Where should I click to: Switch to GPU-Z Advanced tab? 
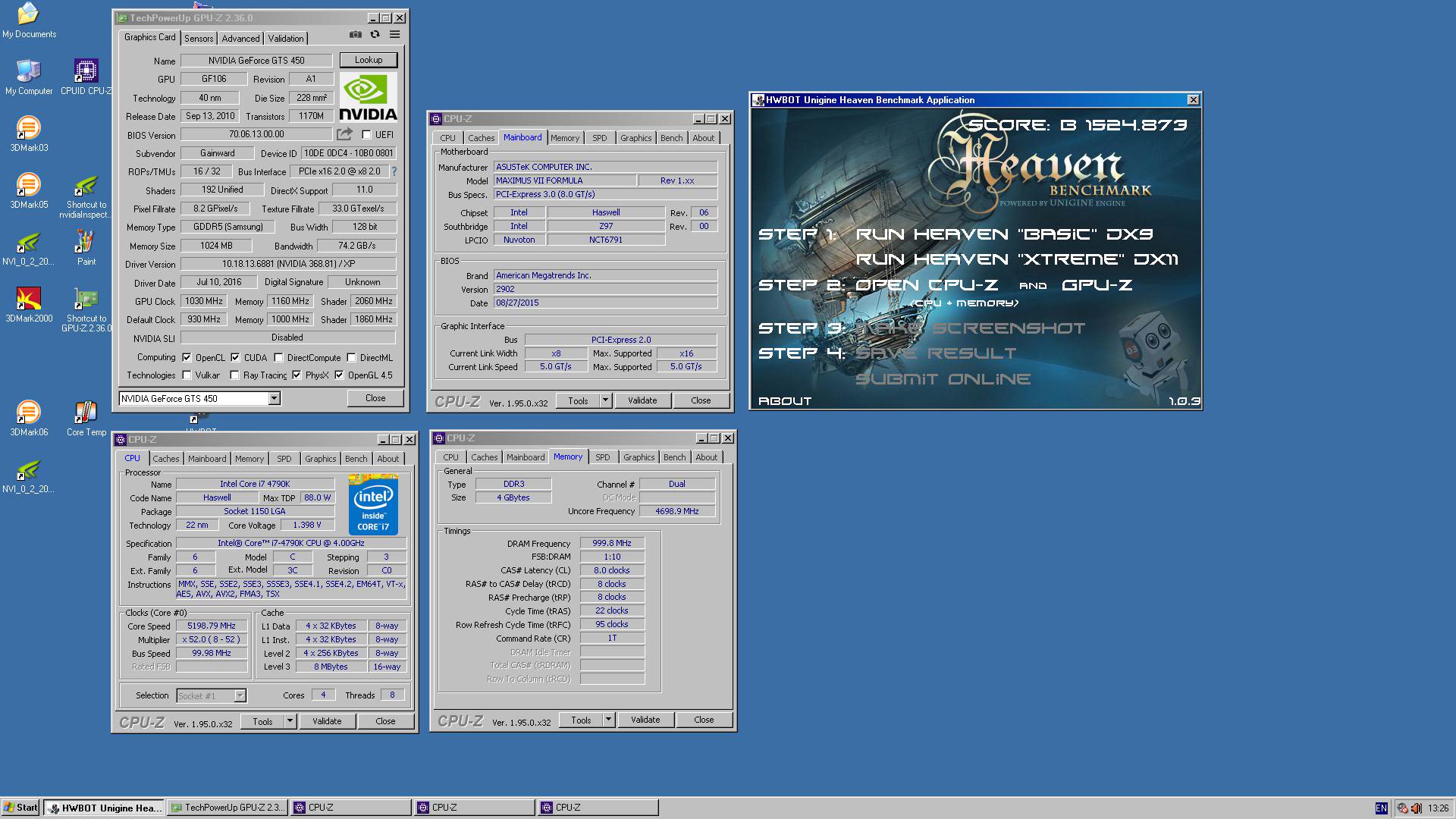pyautogui.click(x=240, y=39)
